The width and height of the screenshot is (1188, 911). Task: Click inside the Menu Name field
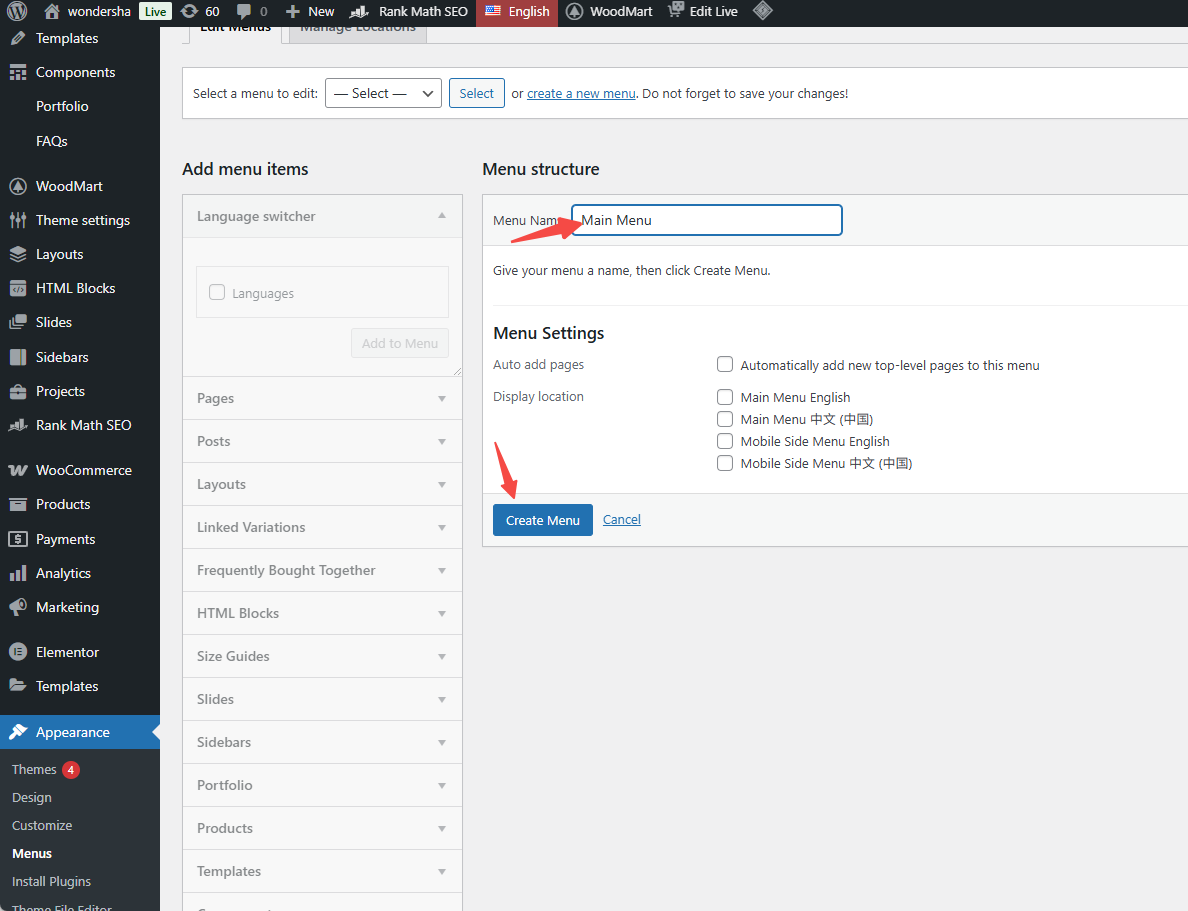[x=705, y=219]
